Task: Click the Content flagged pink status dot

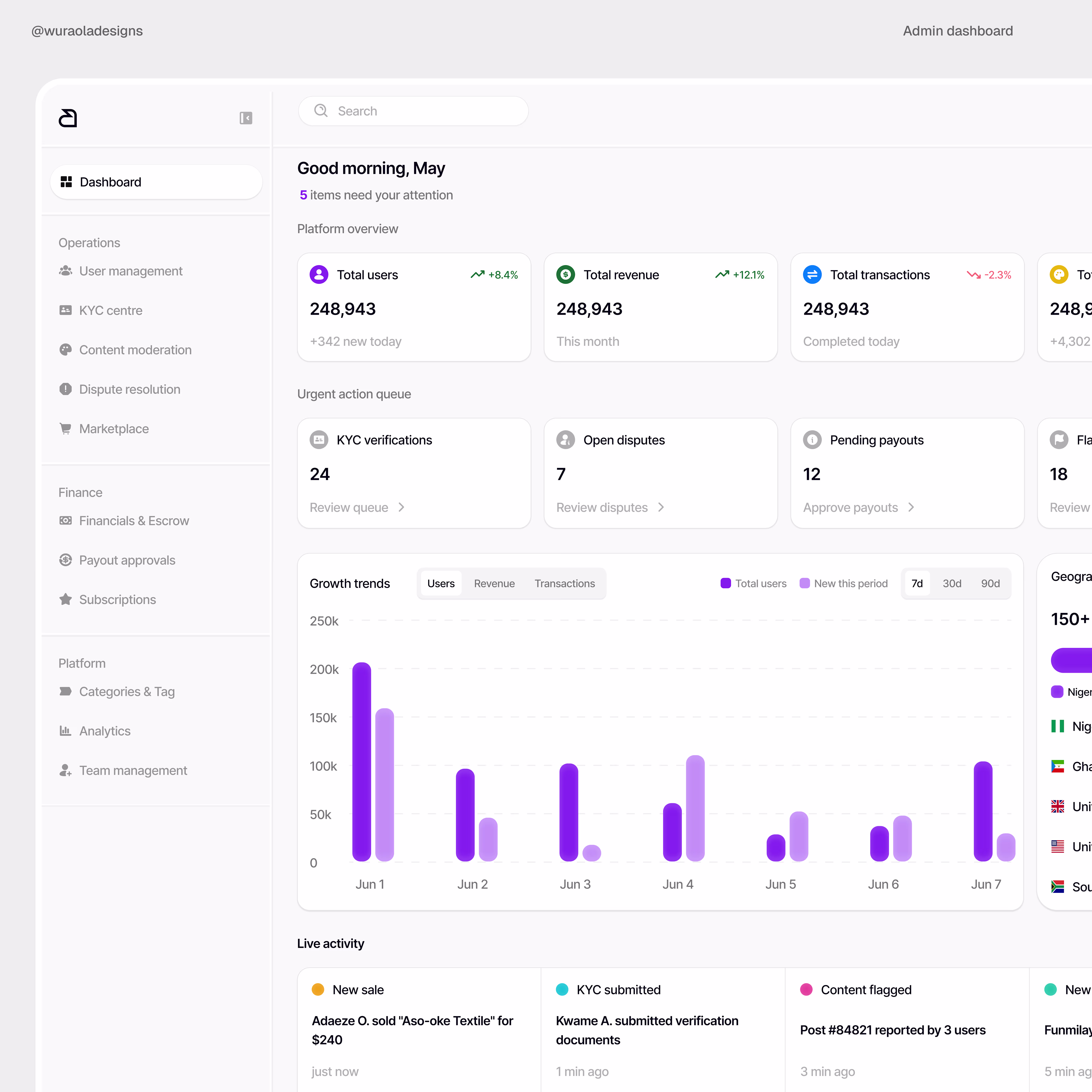Action: (806, 990)
